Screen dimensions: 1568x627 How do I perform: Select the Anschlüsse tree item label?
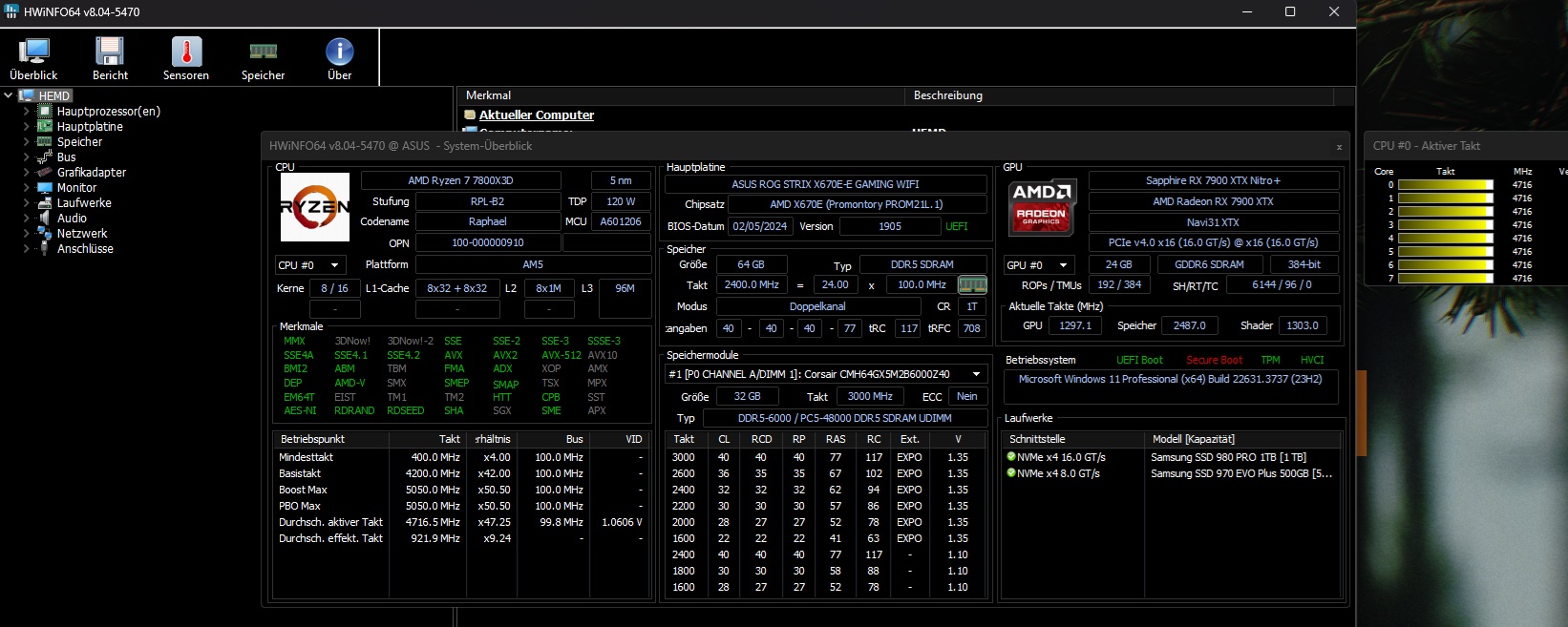85,249
